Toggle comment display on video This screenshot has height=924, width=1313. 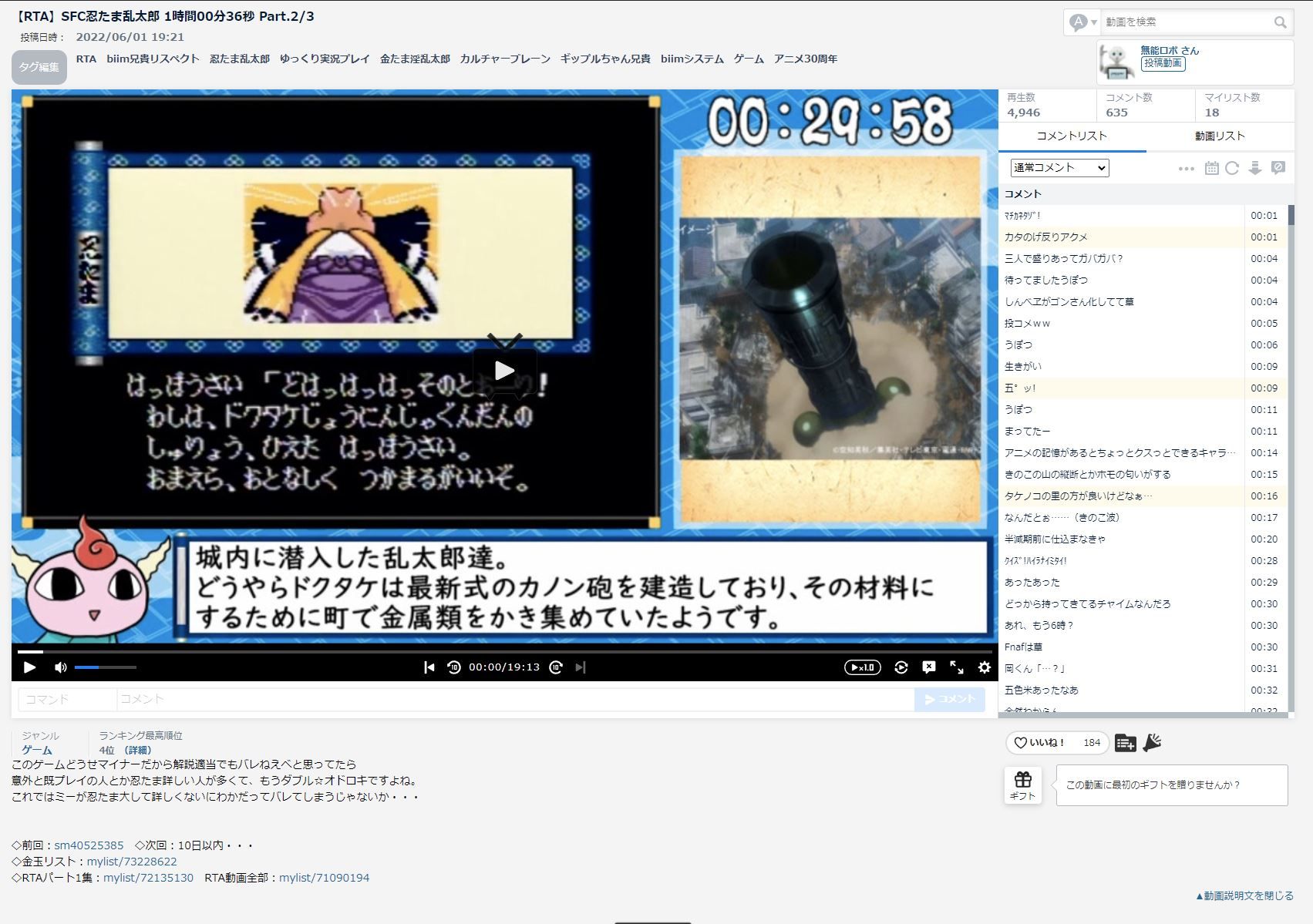929,667
